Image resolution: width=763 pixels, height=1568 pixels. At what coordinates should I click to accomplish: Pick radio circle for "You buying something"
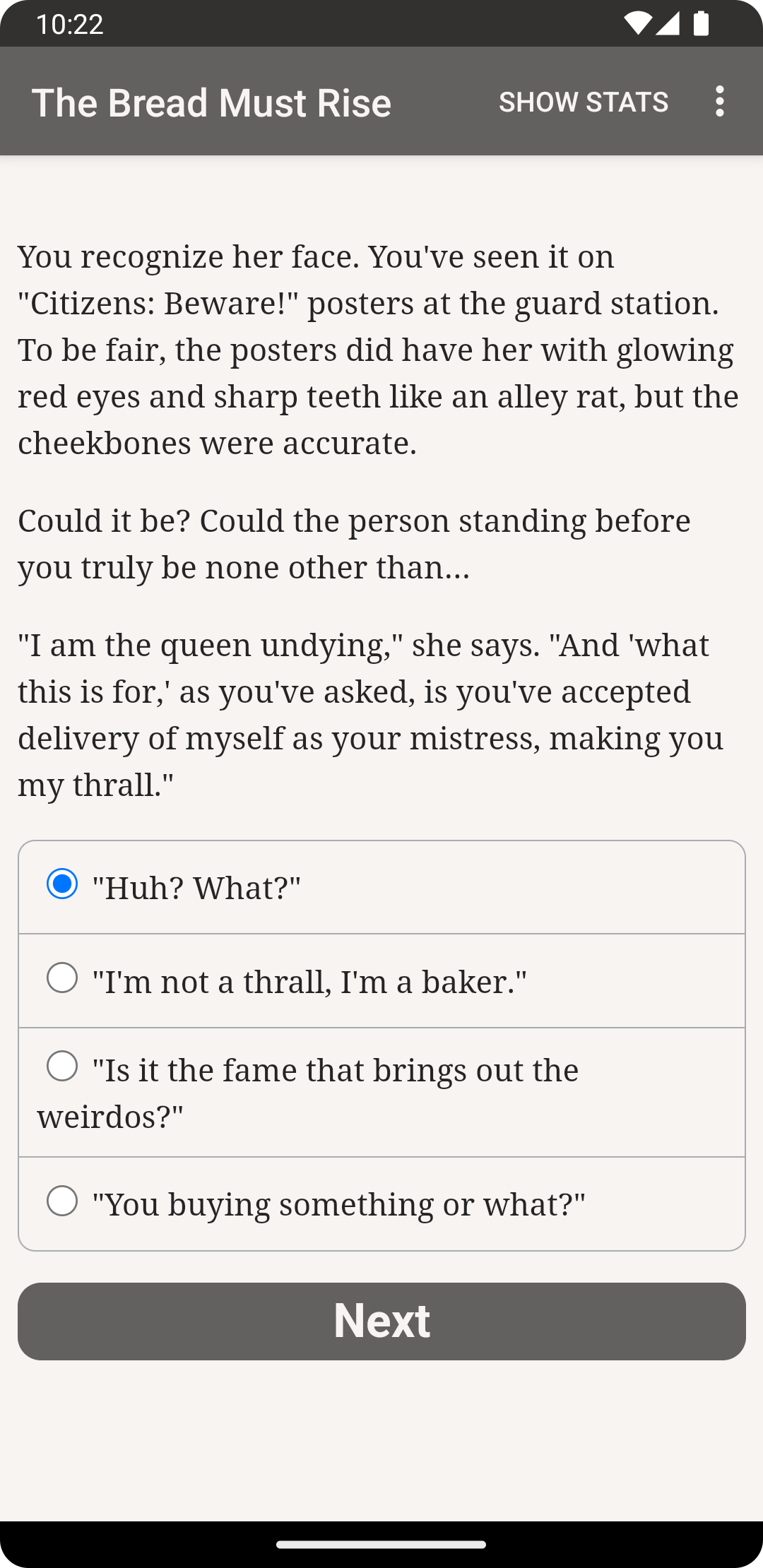[62, 1201]
